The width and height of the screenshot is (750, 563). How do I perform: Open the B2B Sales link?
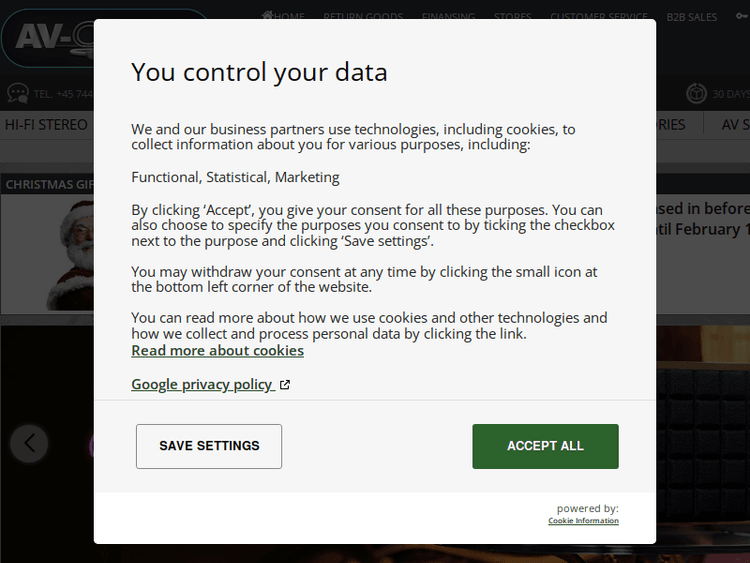[692, 17]
